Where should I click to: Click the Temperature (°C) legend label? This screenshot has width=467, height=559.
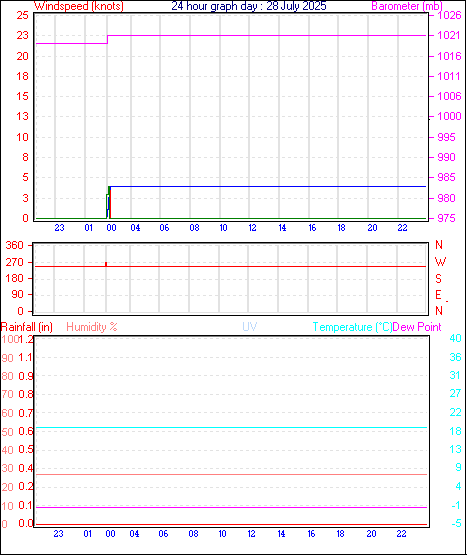tap(352, 327)
